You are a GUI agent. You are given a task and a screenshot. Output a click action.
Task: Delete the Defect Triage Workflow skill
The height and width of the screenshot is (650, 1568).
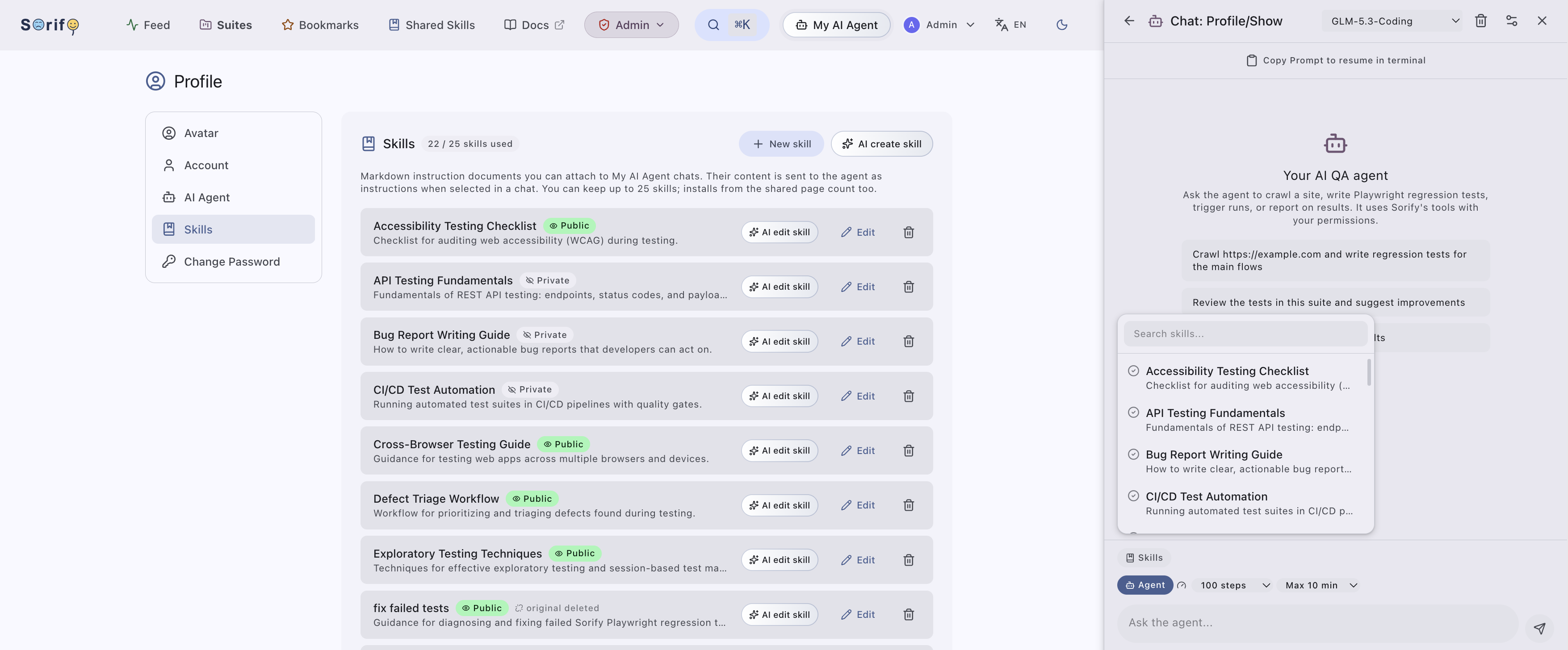tap(908, 505)
